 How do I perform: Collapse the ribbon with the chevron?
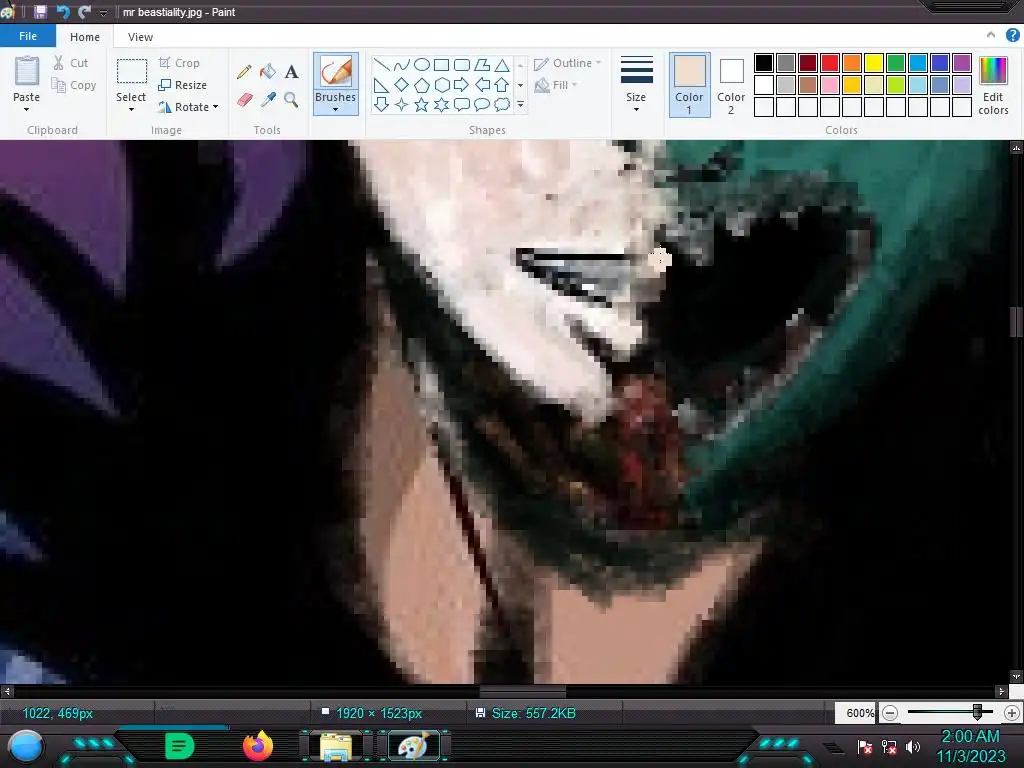point(991,35)
